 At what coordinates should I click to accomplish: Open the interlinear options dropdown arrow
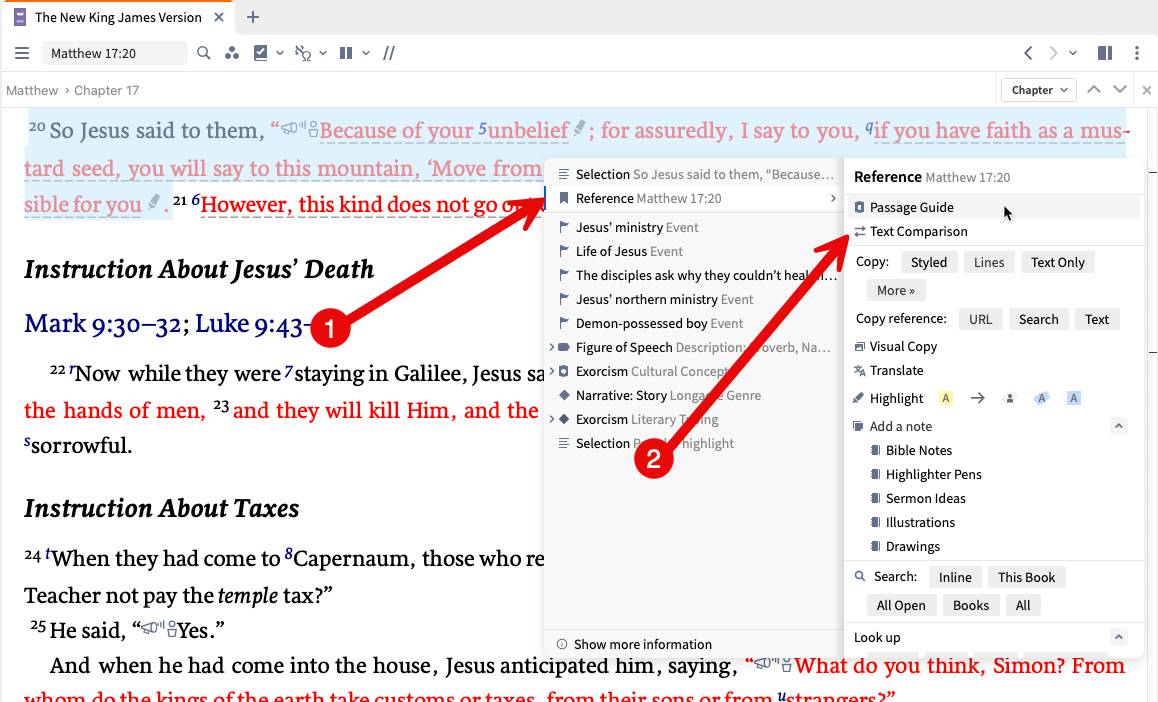point(323,53)
